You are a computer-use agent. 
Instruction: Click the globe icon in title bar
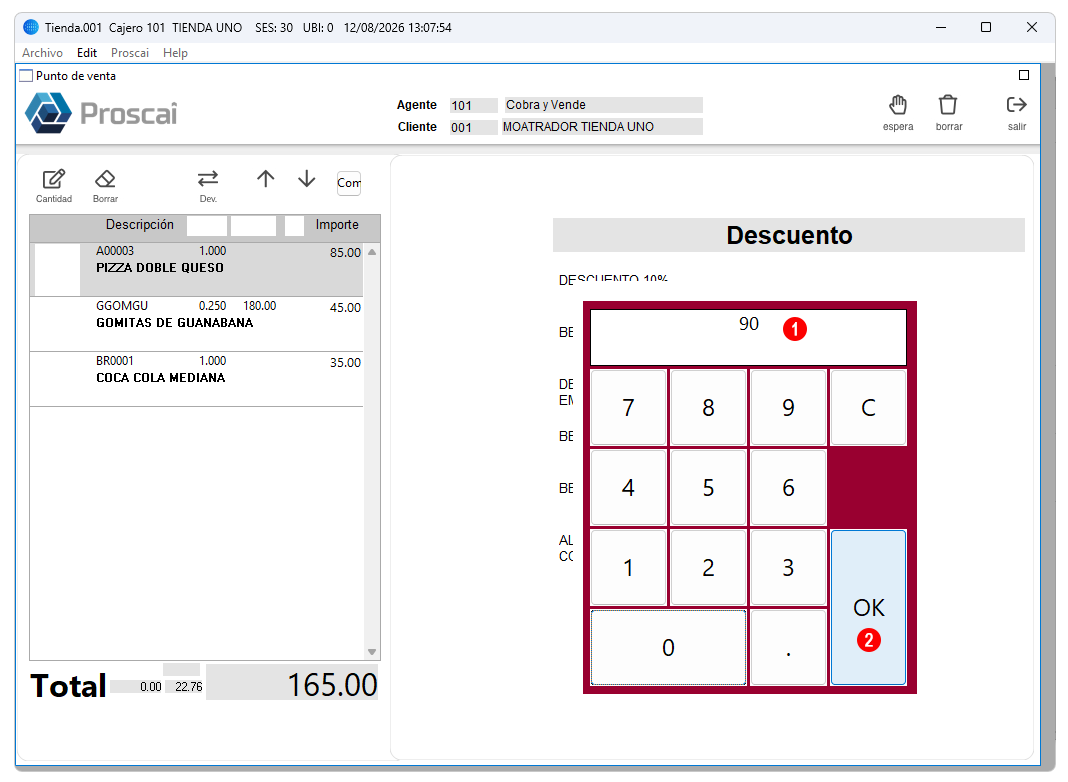tap(31, 27)
